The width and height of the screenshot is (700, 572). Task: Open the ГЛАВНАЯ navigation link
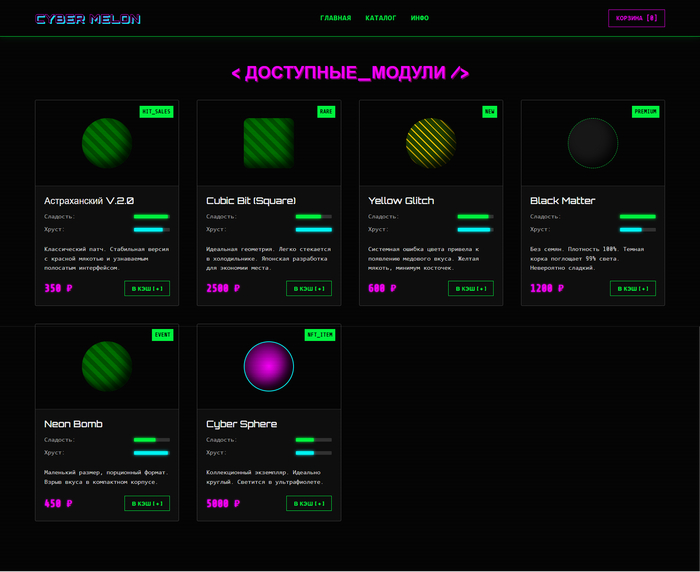[335, 18]
